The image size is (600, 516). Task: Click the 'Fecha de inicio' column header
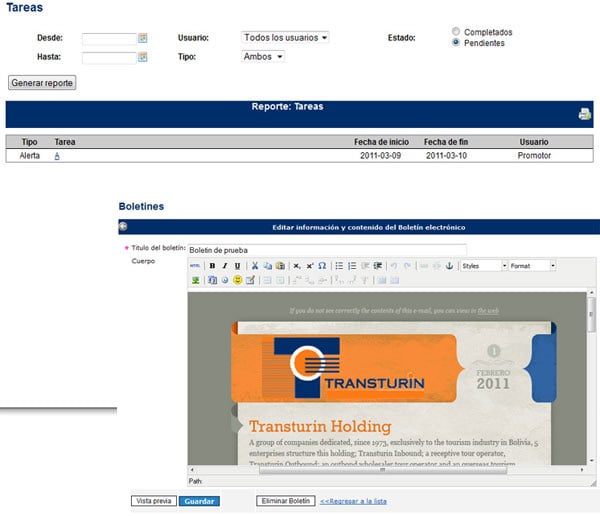[x=382, y=142]
